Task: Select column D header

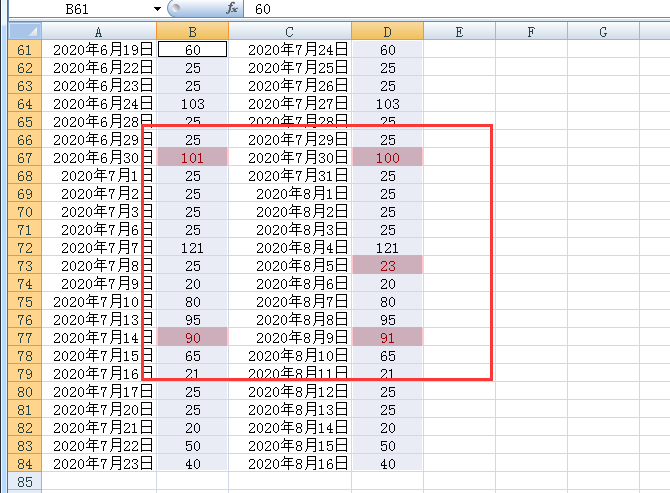Action: coord(388,32)
